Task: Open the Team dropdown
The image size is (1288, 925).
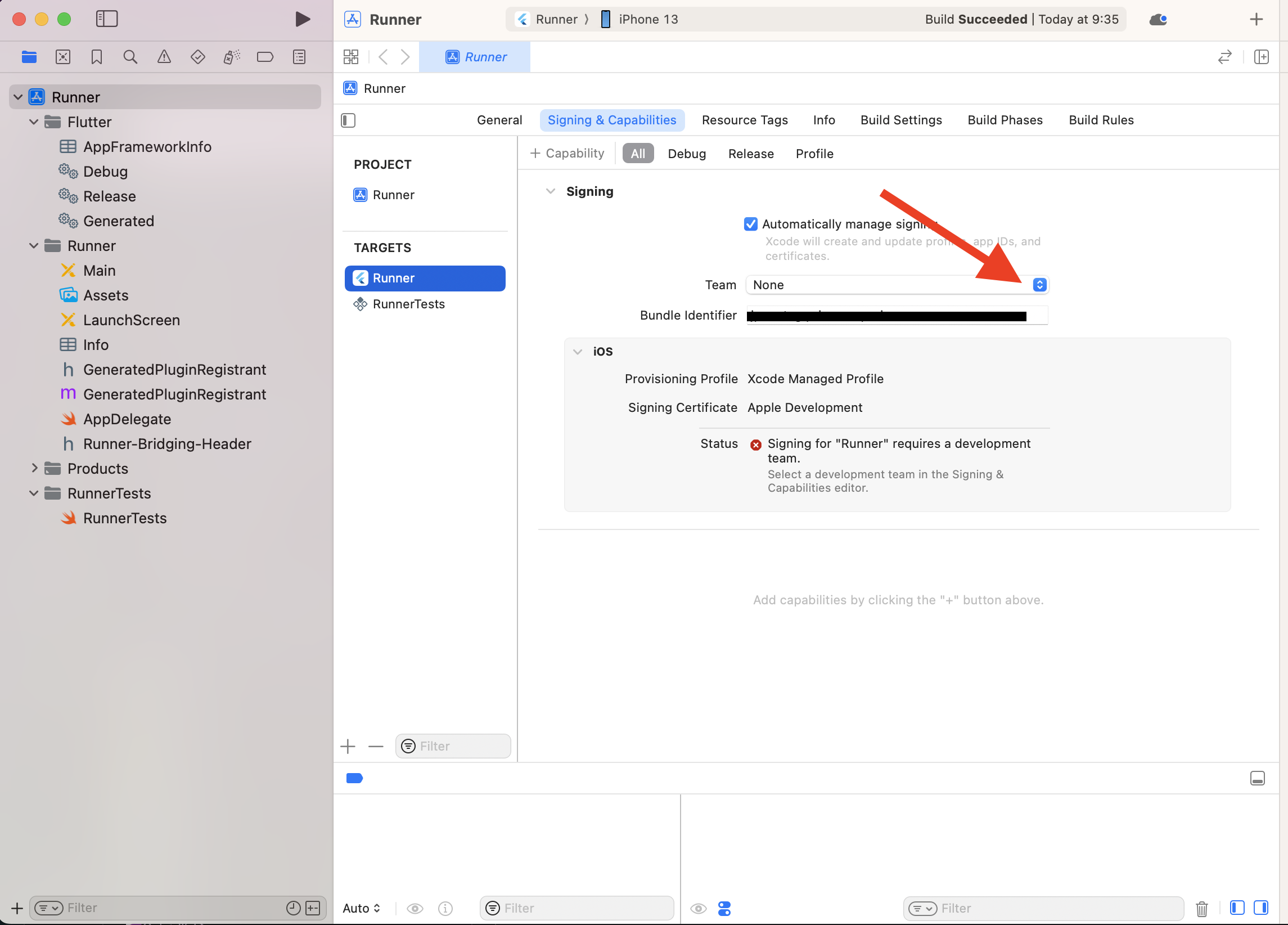Action: (897, 285)
